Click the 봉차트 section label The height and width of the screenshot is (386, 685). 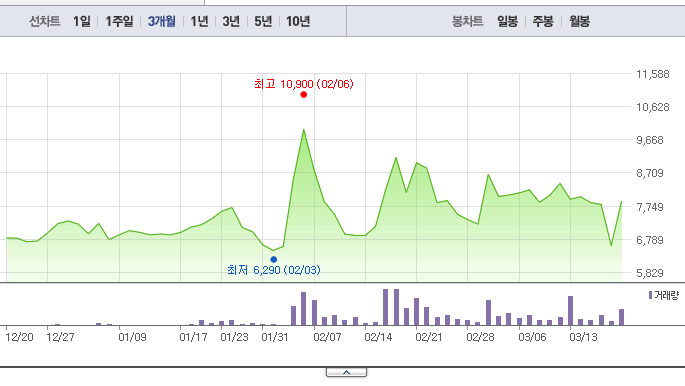467,21
